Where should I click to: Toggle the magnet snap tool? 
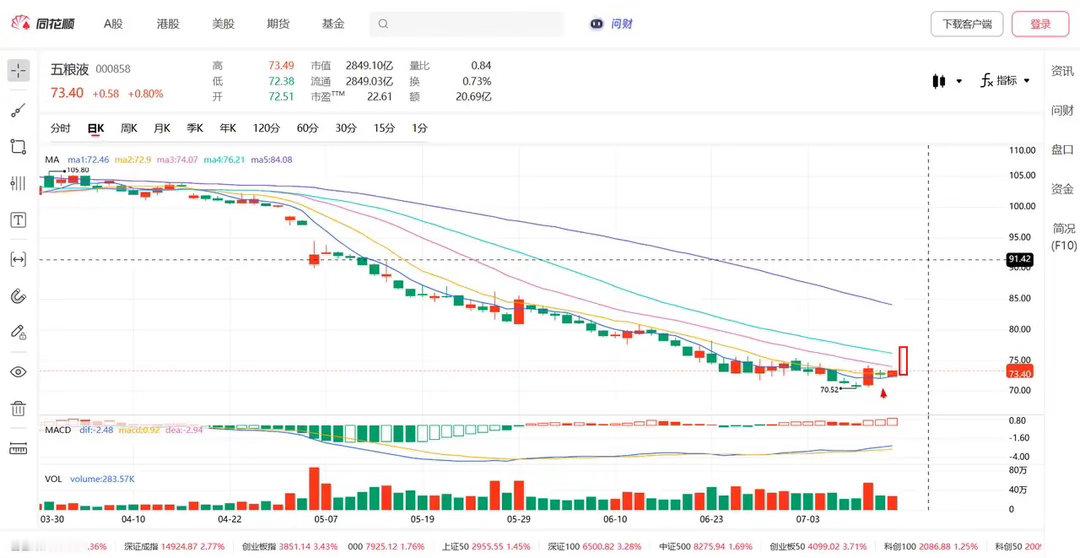(19, 296)
